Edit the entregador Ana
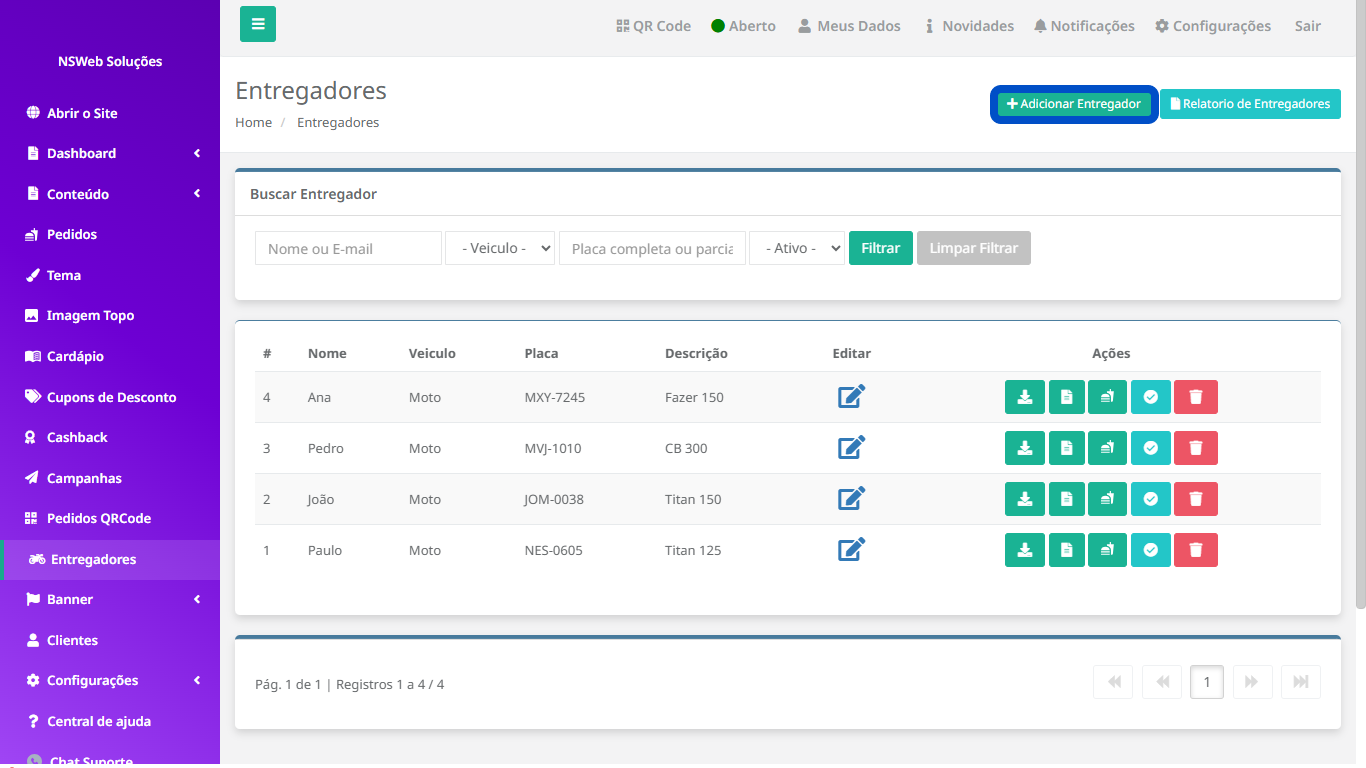Viewport: 1366px width, 768px height. pos(851,397)
